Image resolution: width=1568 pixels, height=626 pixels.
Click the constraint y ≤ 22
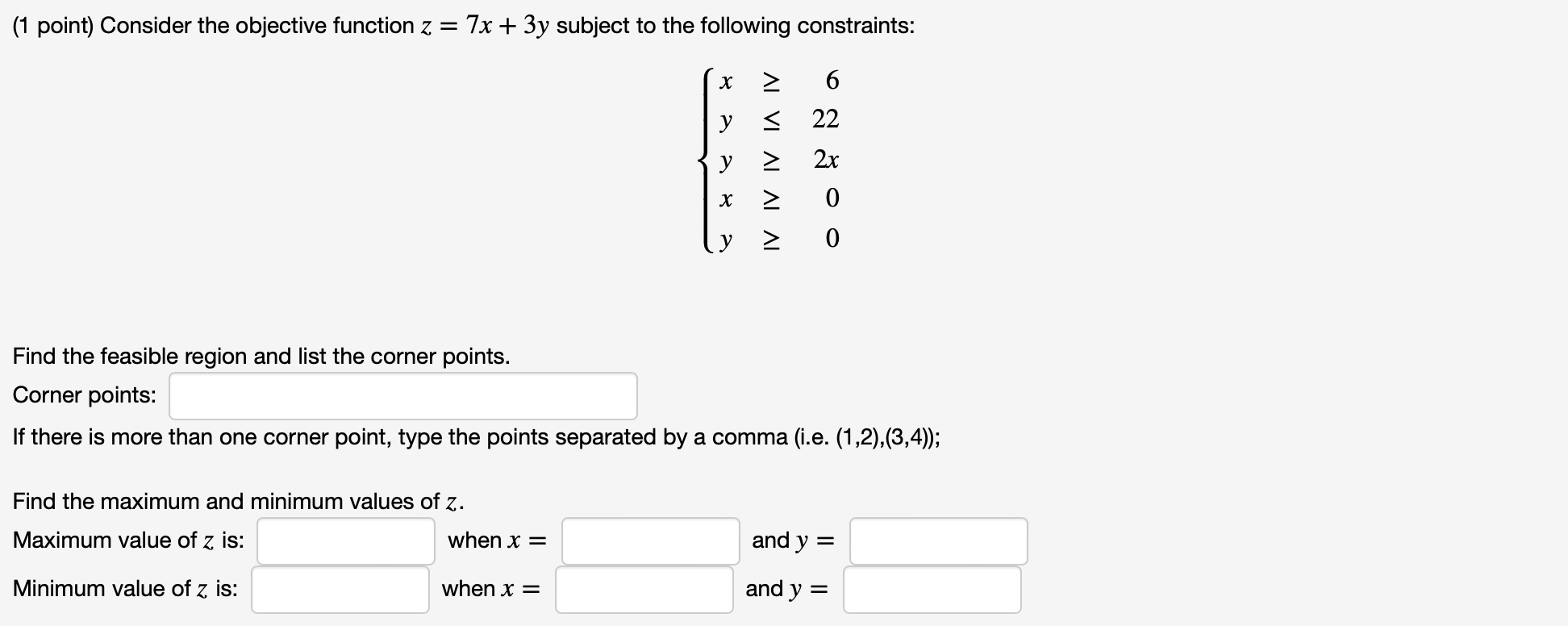(774, 119)
